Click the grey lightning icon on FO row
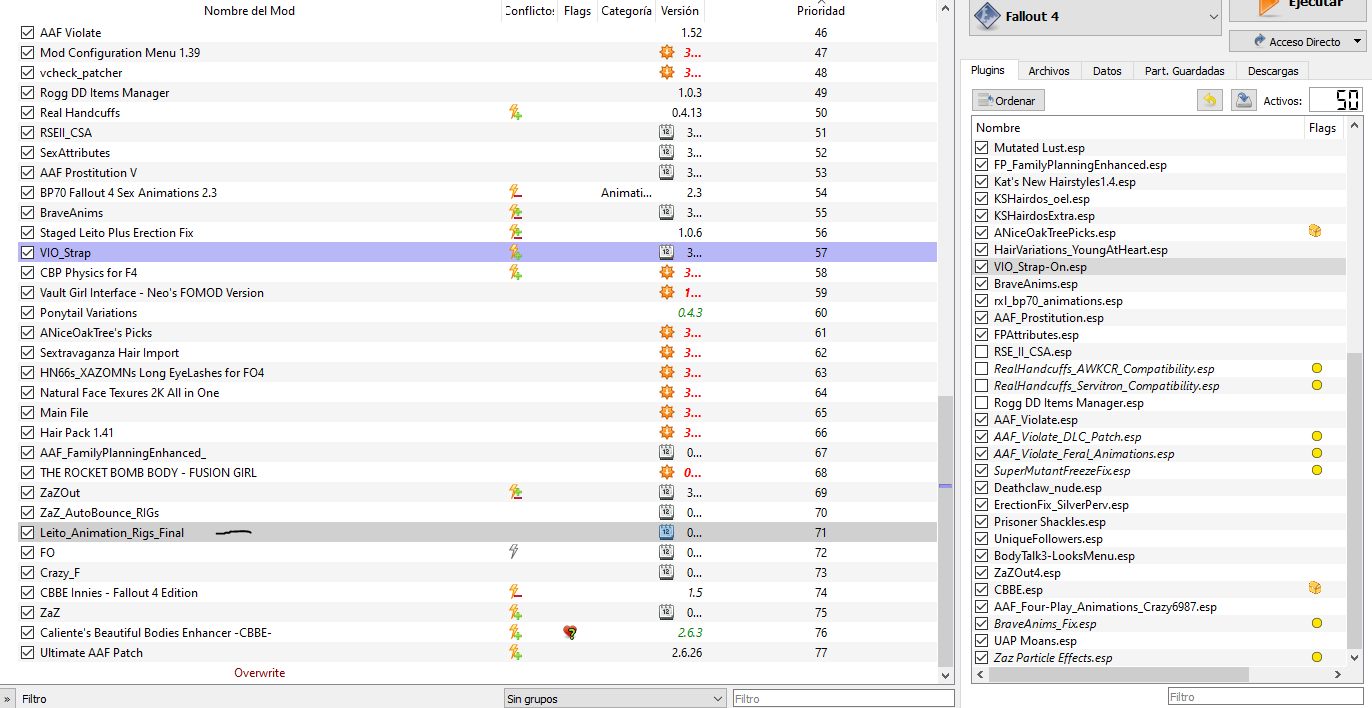This screenshot has height=708, width=1372. tap(514, 552)
